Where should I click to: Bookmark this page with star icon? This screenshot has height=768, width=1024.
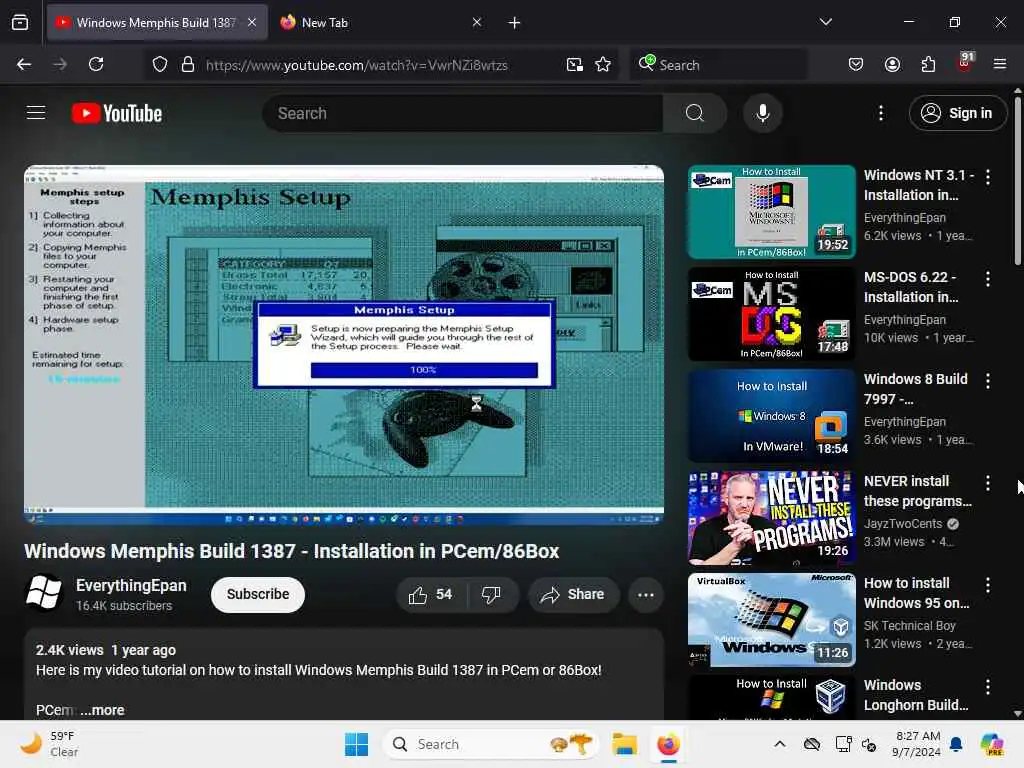(x=603, y=64)
